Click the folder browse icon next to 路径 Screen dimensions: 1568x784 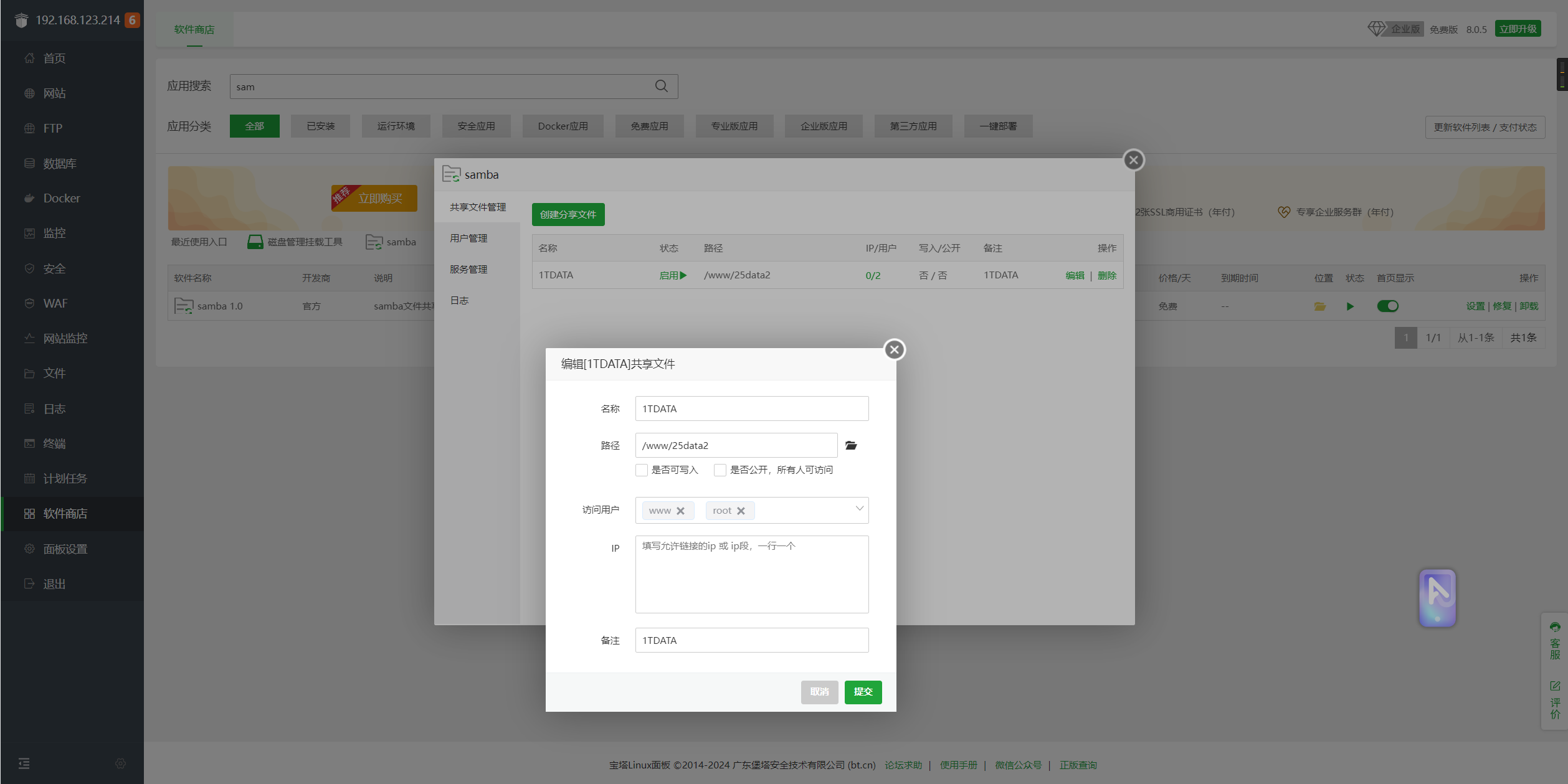(x=851, y=445)
